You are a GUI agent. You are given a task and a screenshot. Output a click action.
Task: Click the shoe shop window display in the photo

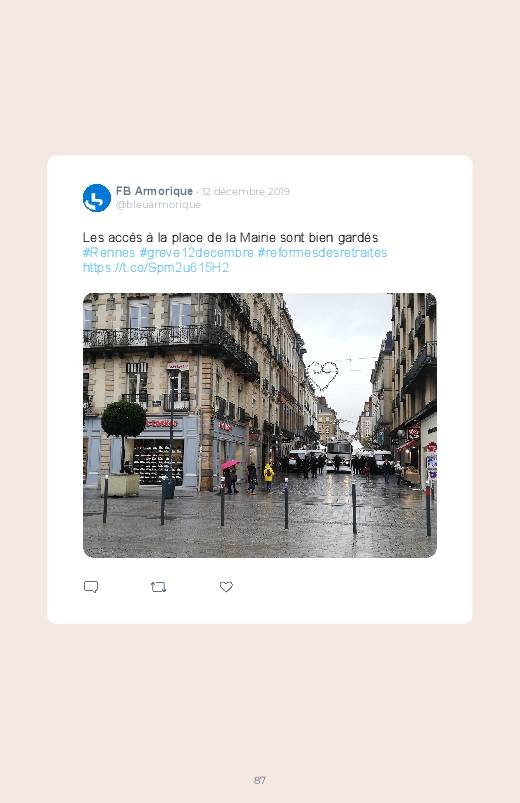(x=158, y=460)
